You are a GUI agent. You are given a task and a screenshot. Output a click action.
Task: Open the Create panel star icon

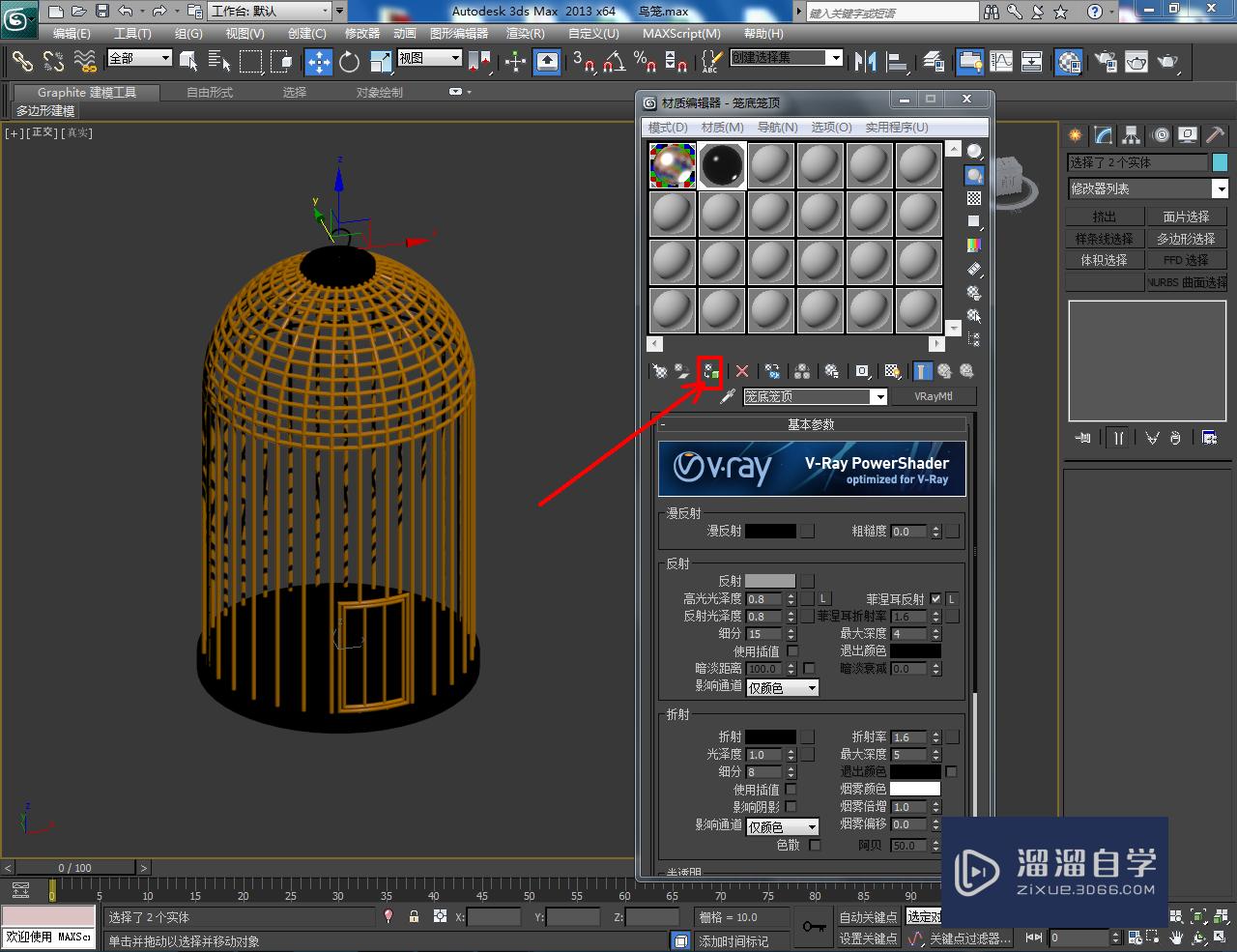click(1076, 135)
